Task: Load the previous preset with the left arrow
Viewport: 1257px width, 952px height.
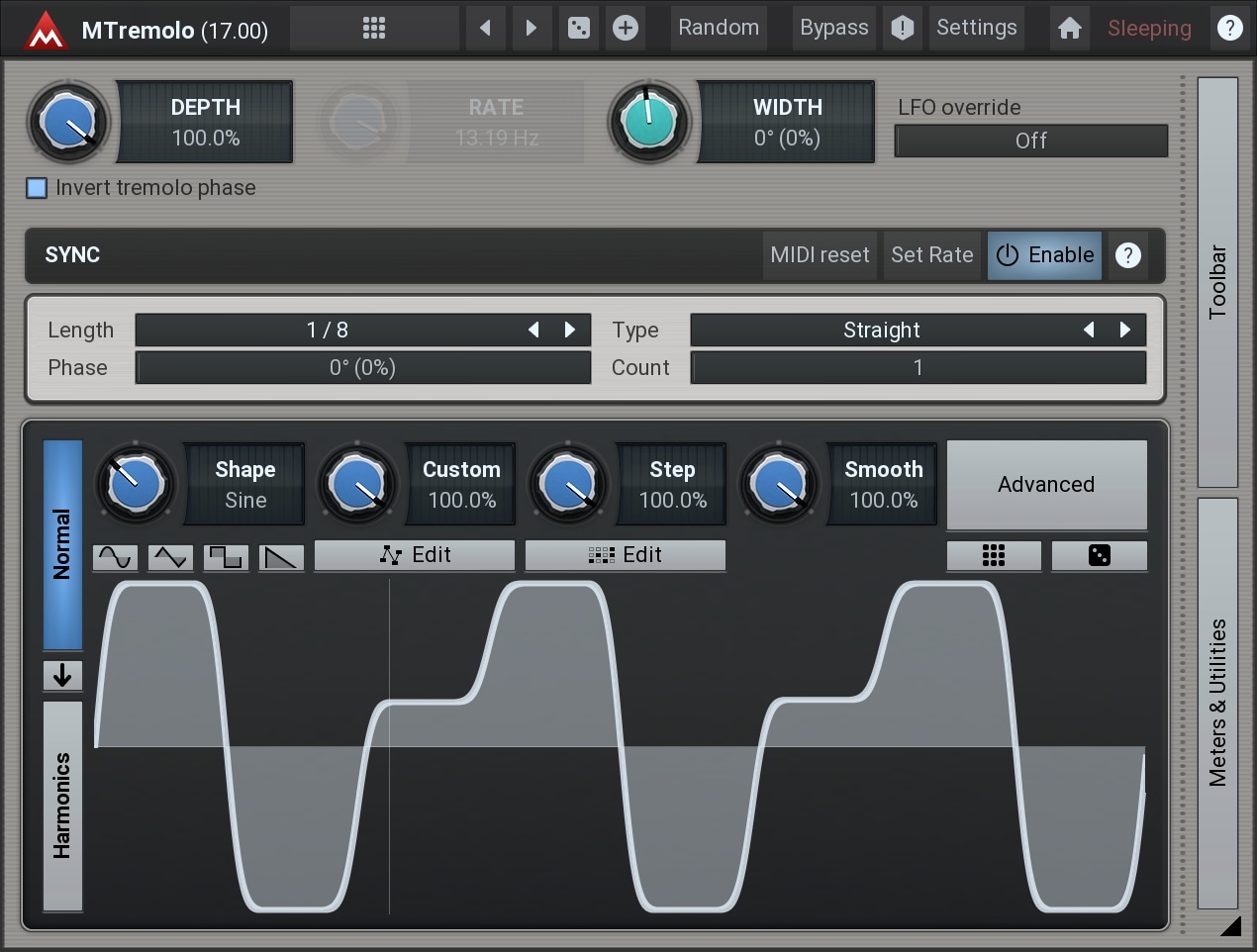Action: click(x=485, y=28)
